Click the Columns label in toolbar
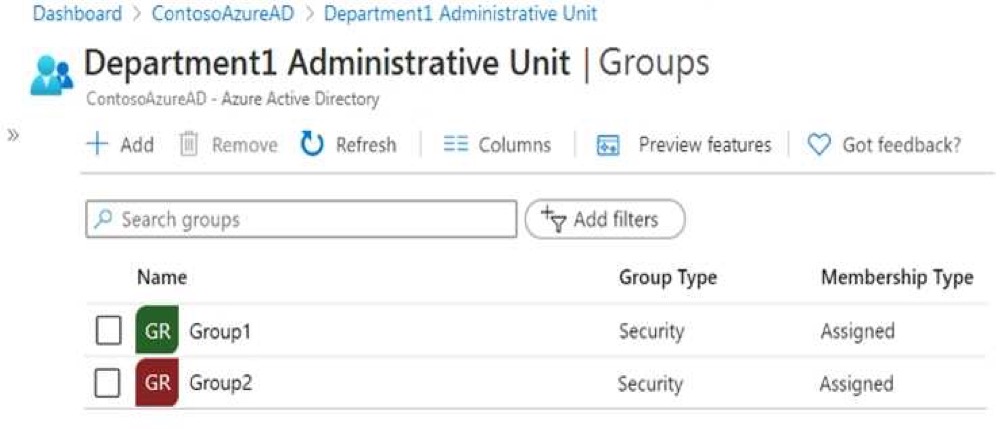This screenshot has height=429, width=1008. [514, 145]
